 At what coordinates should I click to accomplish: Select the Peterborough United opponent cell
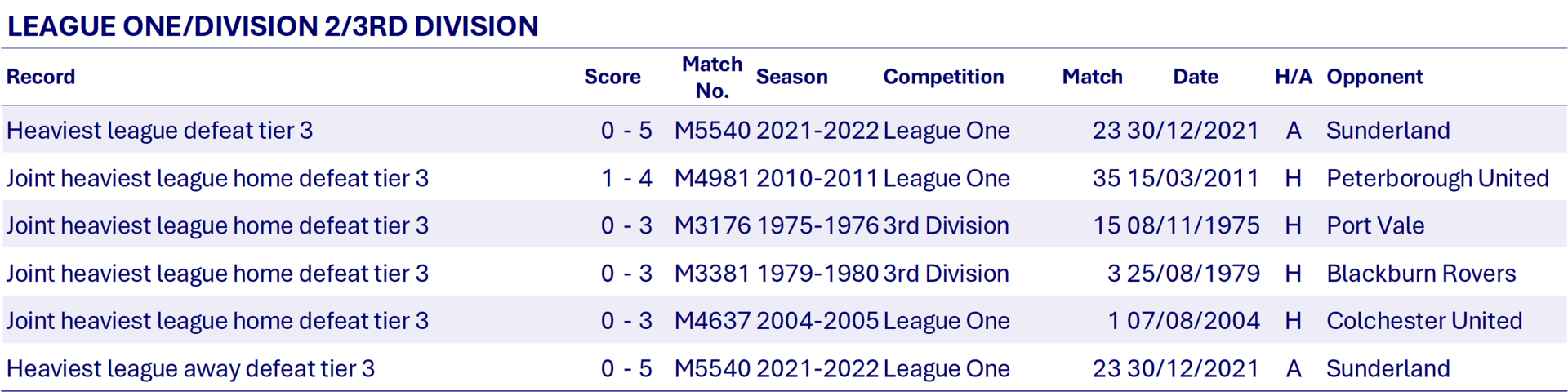pos(1437,178)
